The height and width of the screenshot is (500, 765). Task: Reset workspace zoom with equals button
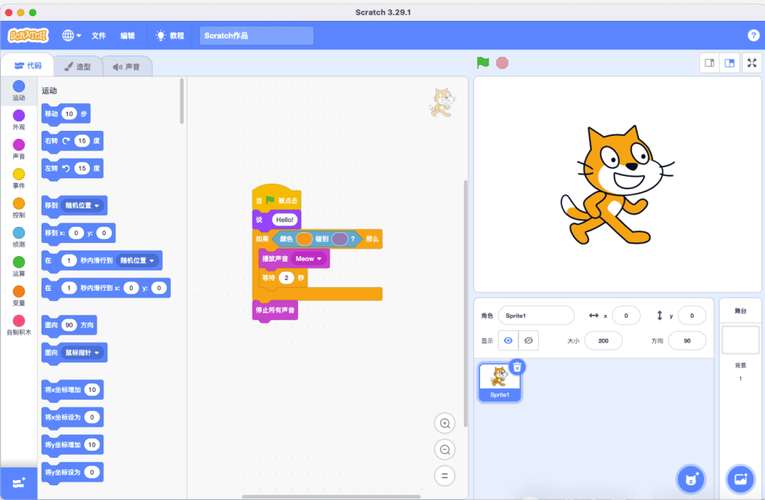444,476
